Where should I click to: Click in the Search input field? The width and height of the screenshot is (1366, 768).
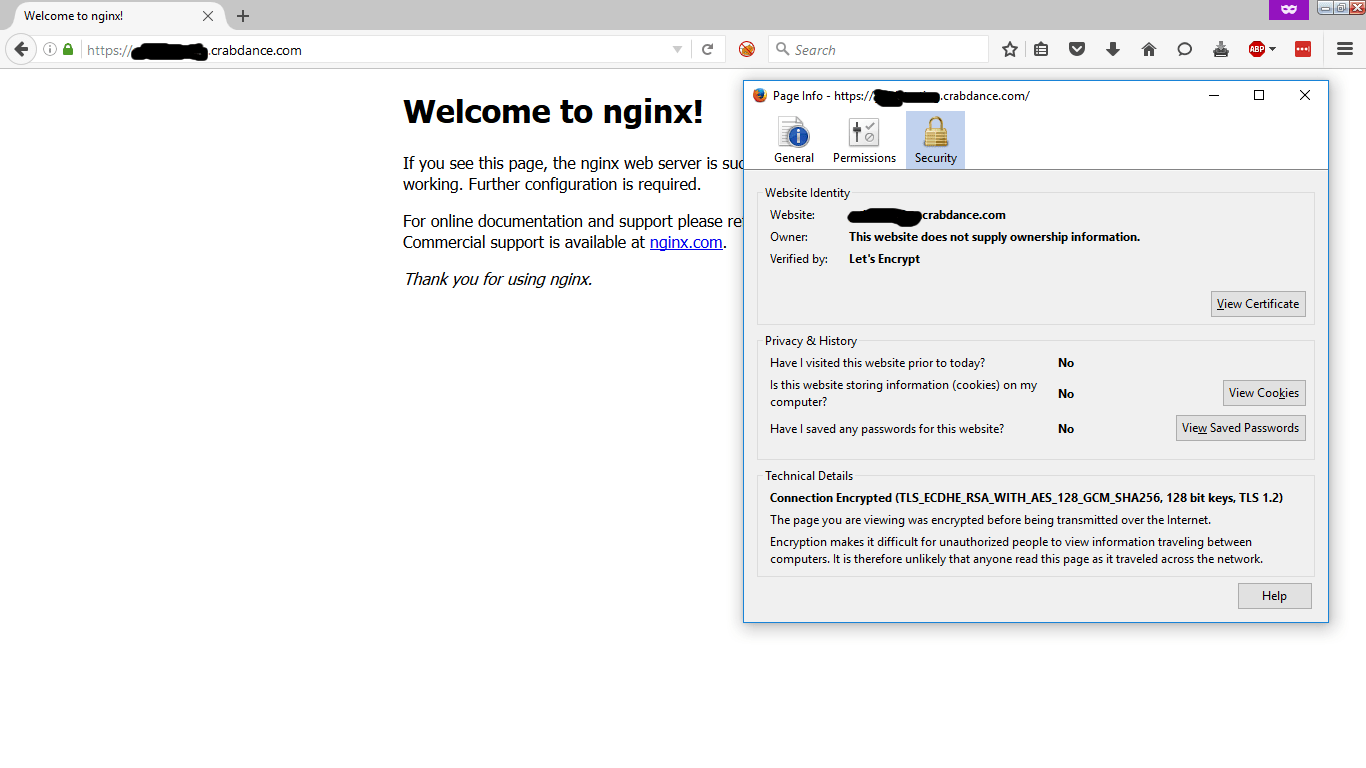[885, 50]
